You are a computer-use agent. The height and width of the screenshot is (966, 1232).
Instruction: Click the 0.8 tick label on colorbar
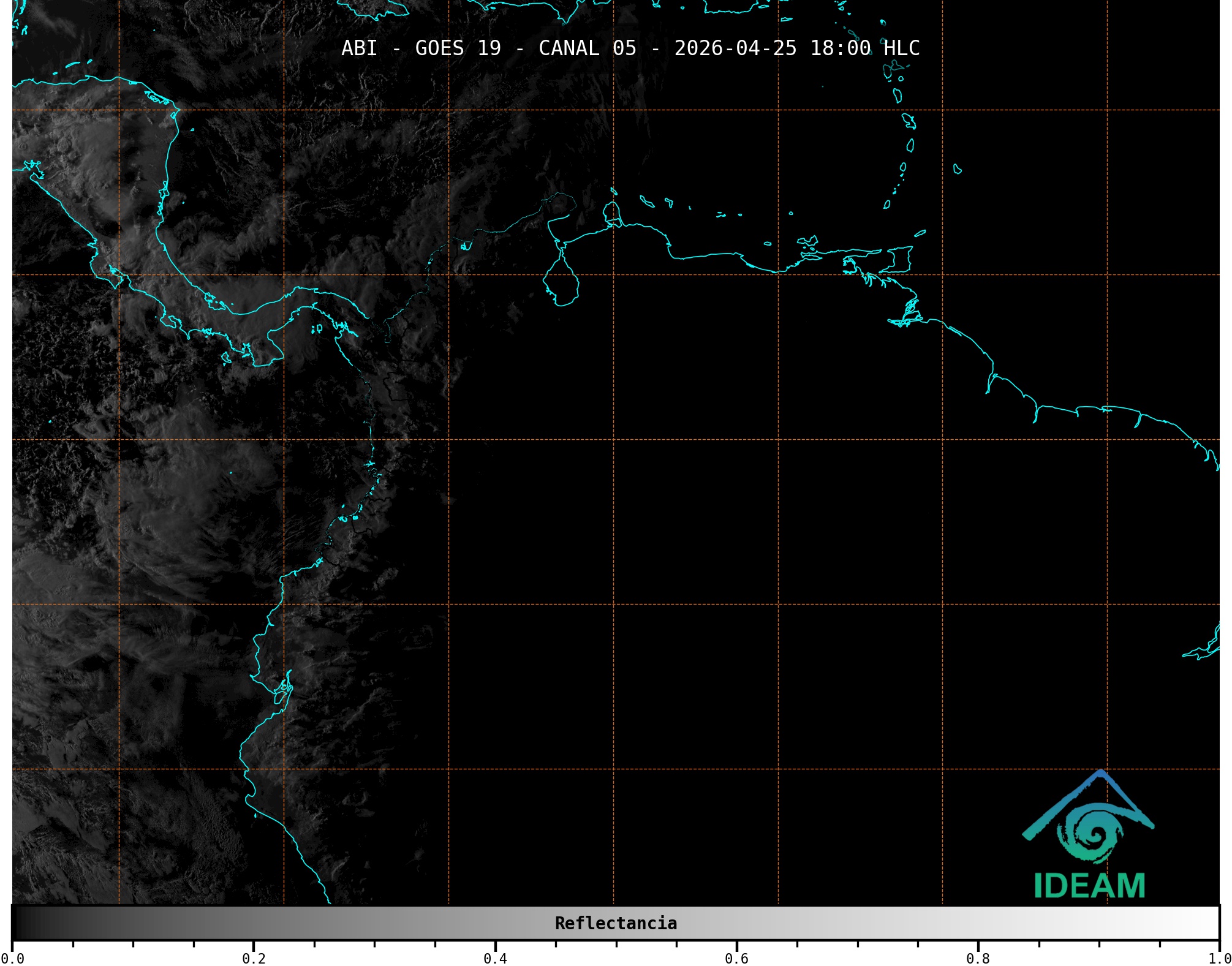coord(978,958)
